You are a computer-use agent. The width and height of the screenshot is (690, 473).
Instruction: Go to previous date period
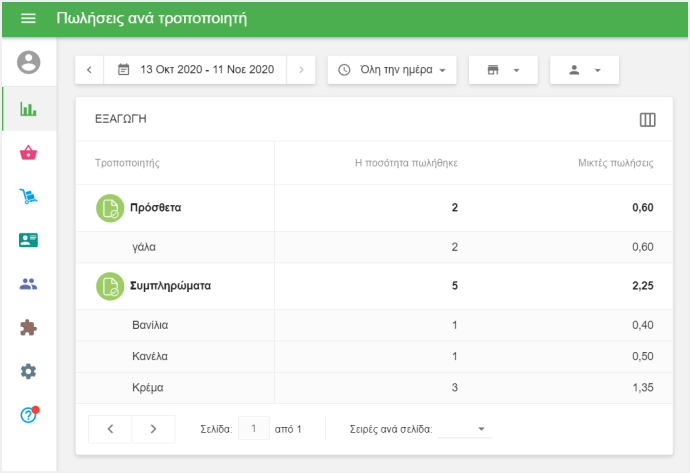click(x=89, y=70)
